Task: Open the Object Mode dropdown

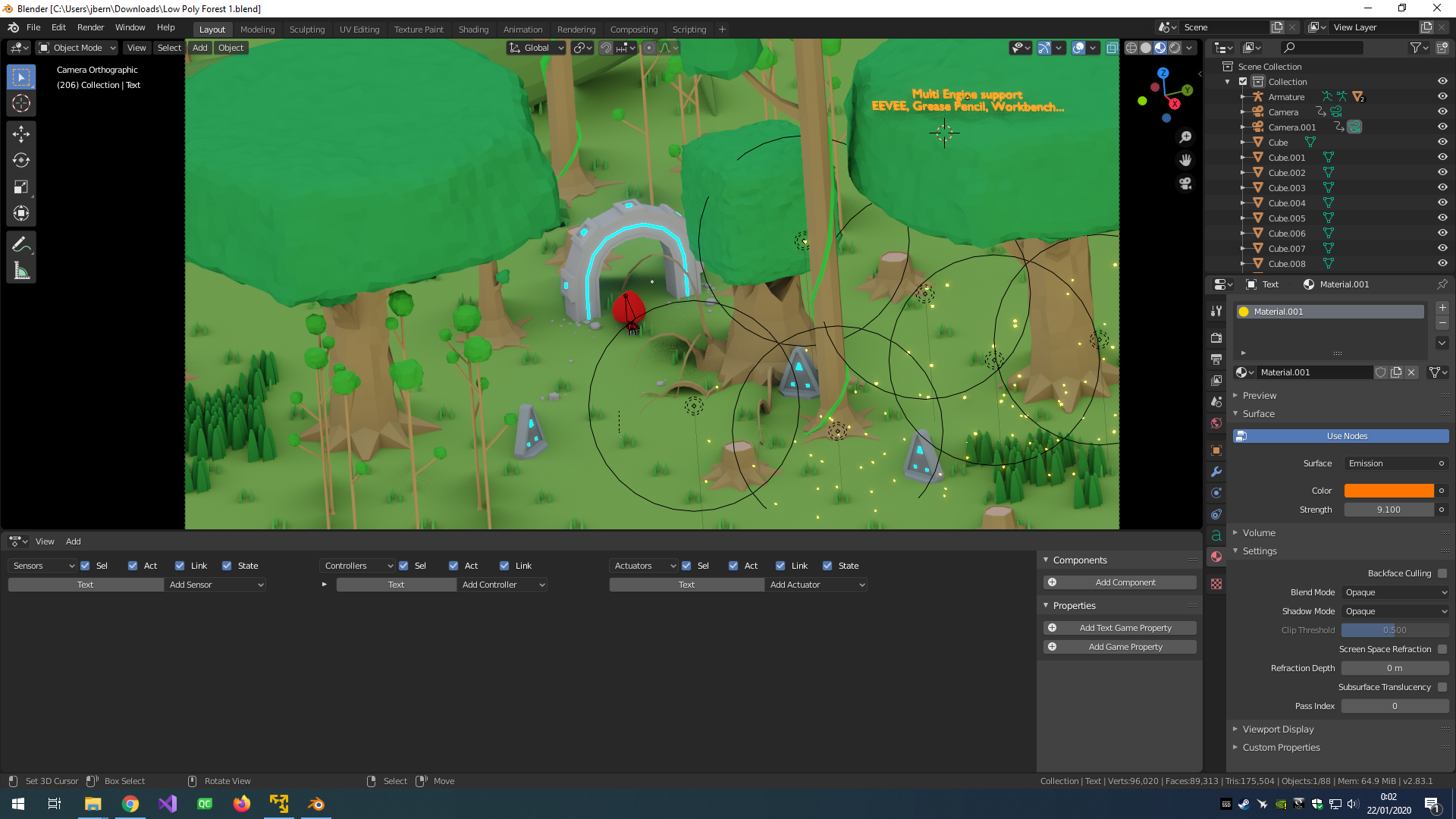Action: click(x=77, y=48)
